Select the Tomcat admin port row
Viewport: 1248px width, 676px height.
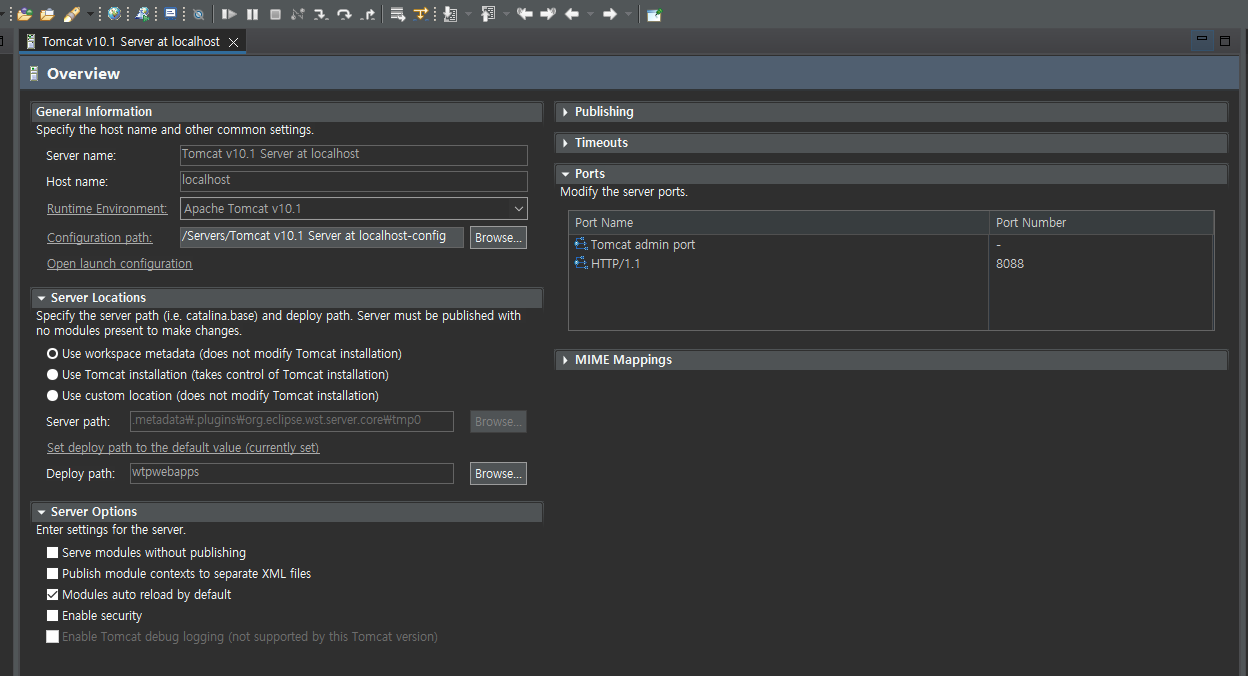coord(891,245)
